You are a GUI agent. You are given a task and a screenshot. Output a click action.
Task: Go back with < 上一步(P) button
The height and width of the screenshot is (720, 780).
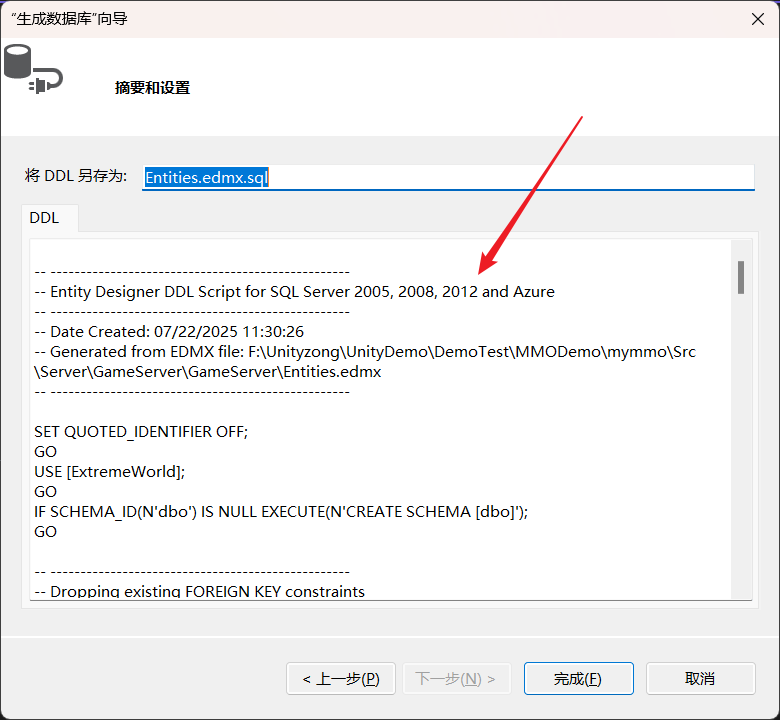pos(340,678)
